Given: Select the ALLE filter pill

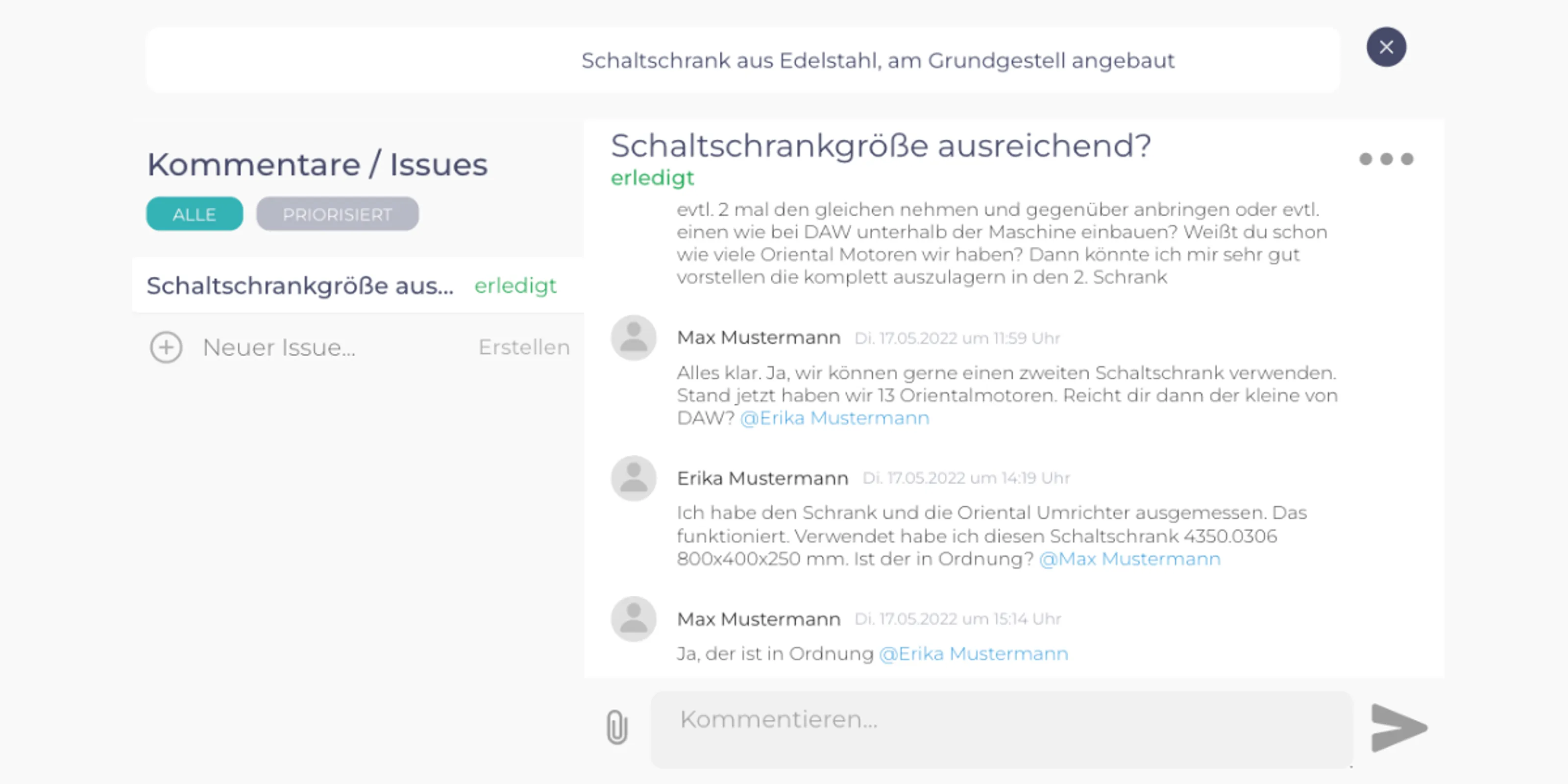Looking at the screenshot, I should pyautogui.click(x=194, y=214).
